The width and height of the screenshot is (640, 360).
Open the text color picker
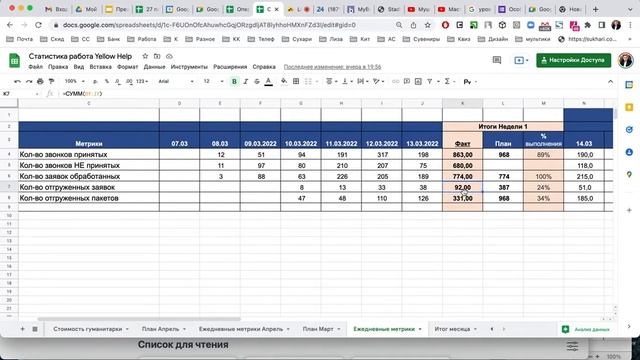[x=268, y=82]
